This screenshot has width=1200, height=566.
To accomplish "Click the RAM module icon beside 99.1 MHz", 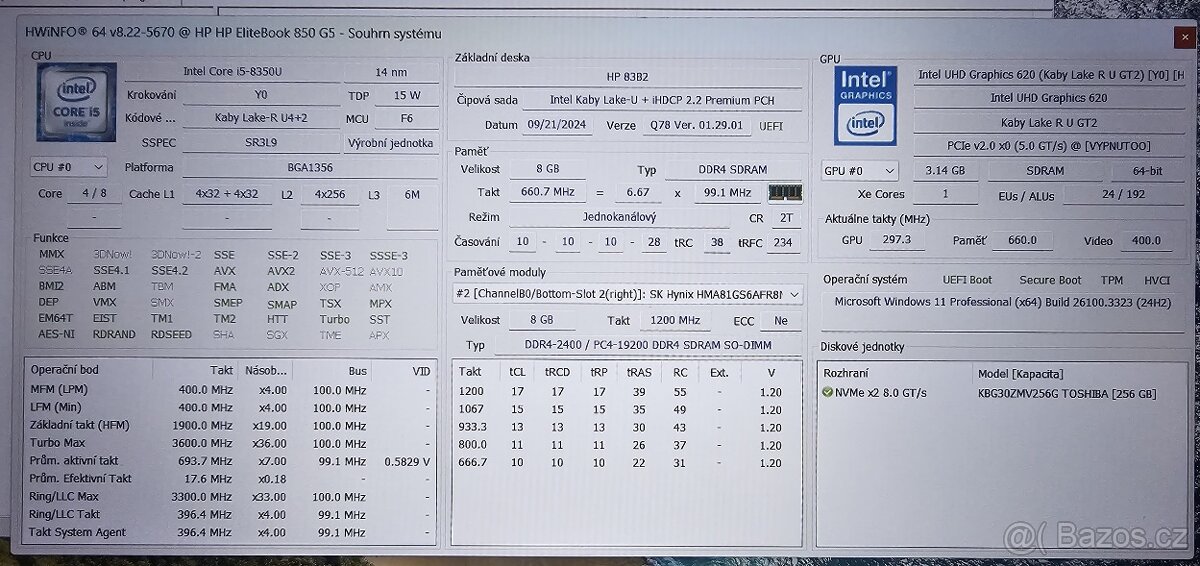I will pyautogui.click(x=785, y=192).
